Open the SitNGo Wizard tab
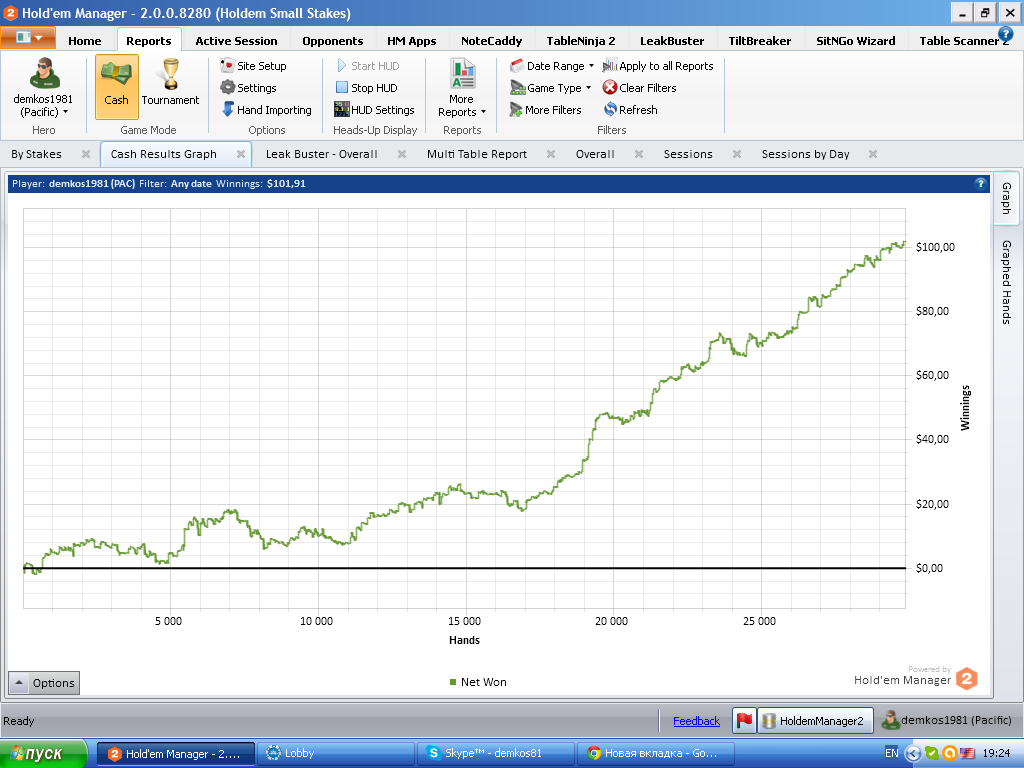 856,40
